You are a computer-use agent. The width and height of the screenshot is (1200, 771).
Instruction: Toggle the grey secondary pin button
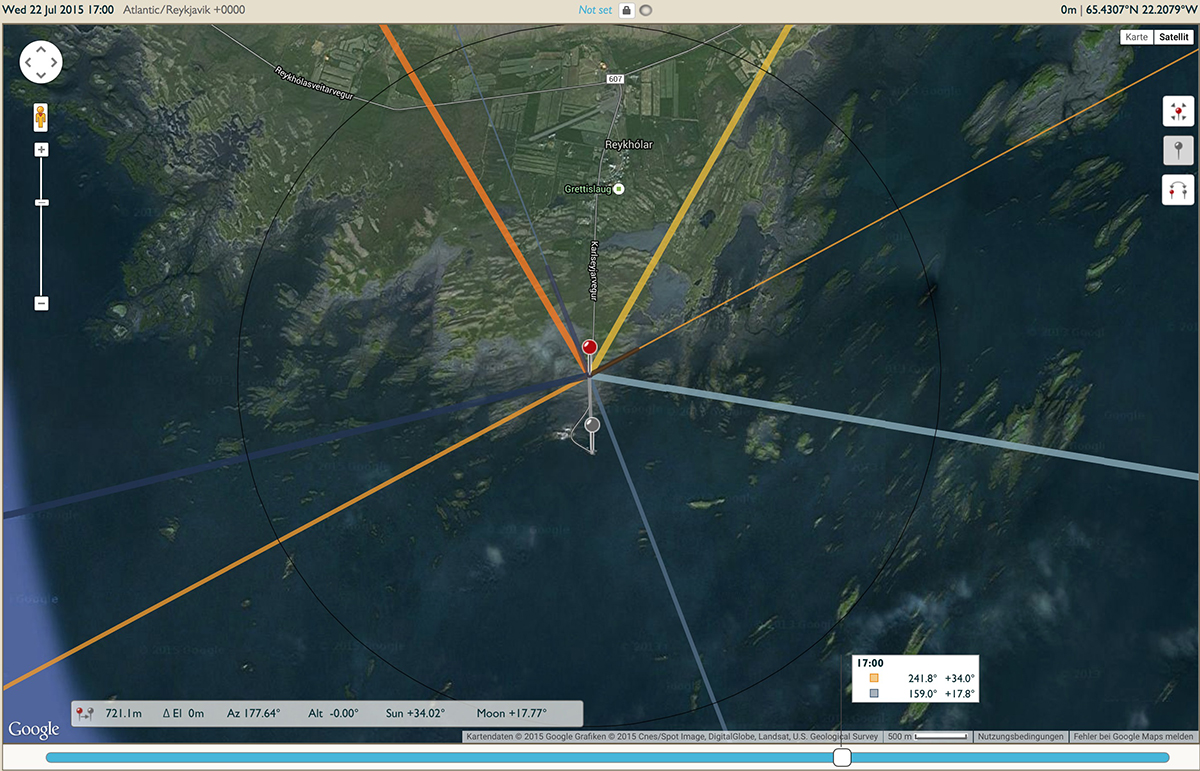[x=1177, y=151]
